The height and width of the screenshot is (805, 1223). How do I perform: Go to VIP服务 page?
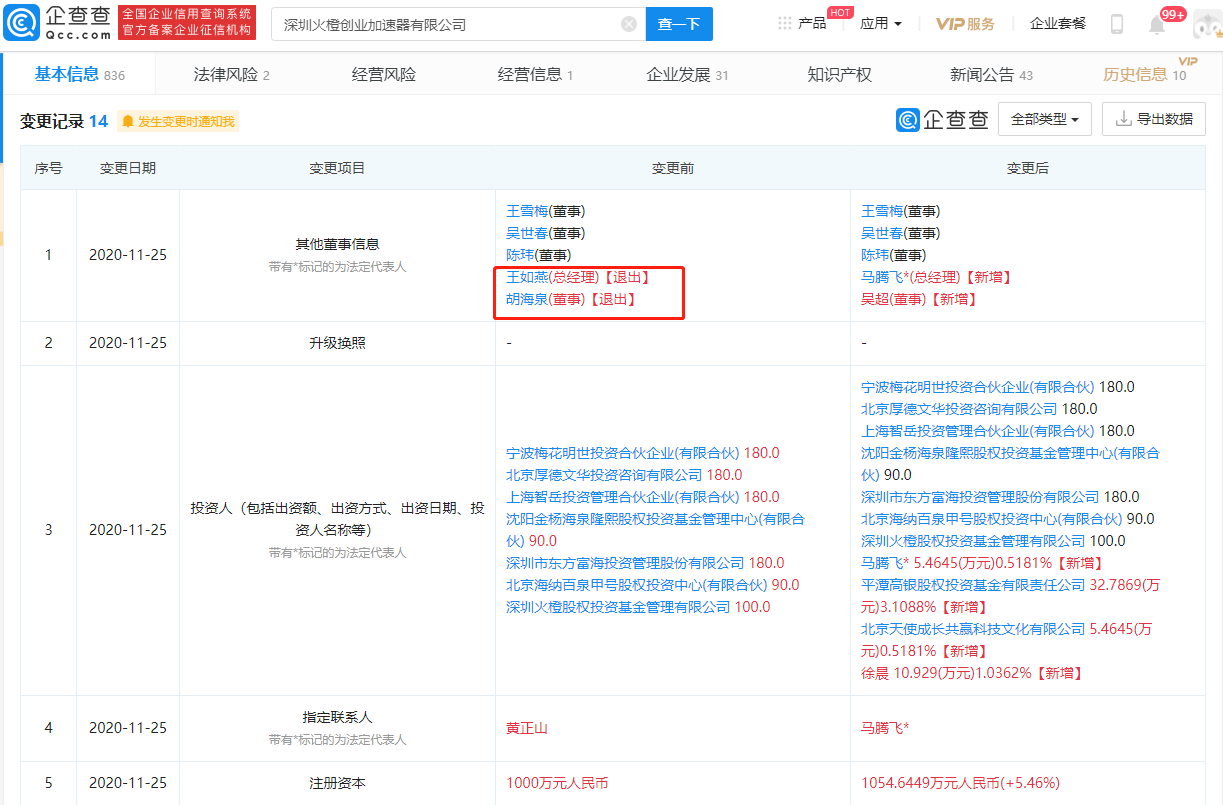coord(965,23)
